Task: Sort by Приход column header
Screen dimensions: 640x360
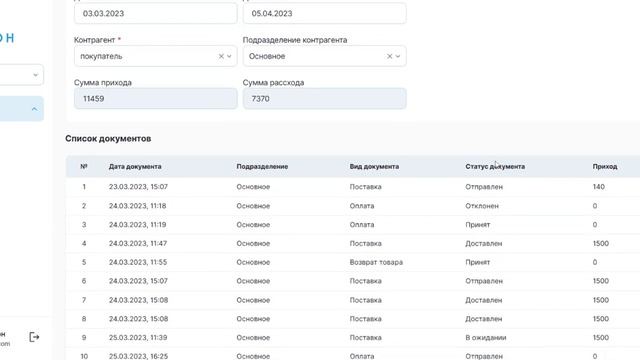Action: 605,167
